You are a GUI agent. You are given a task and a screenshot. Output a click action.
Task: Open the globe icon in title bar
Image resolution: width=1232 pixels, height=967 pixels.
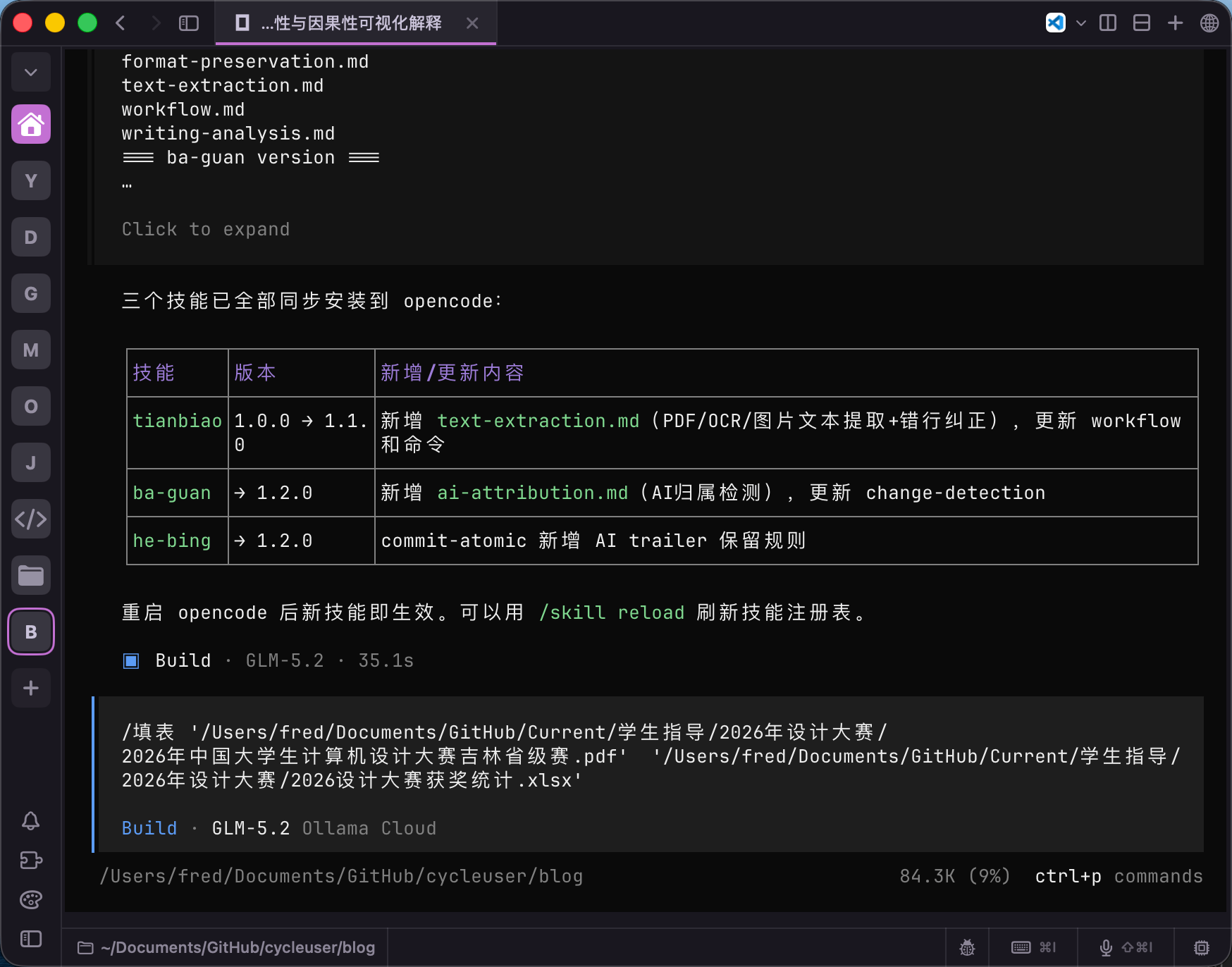(x=1209, y=23)
